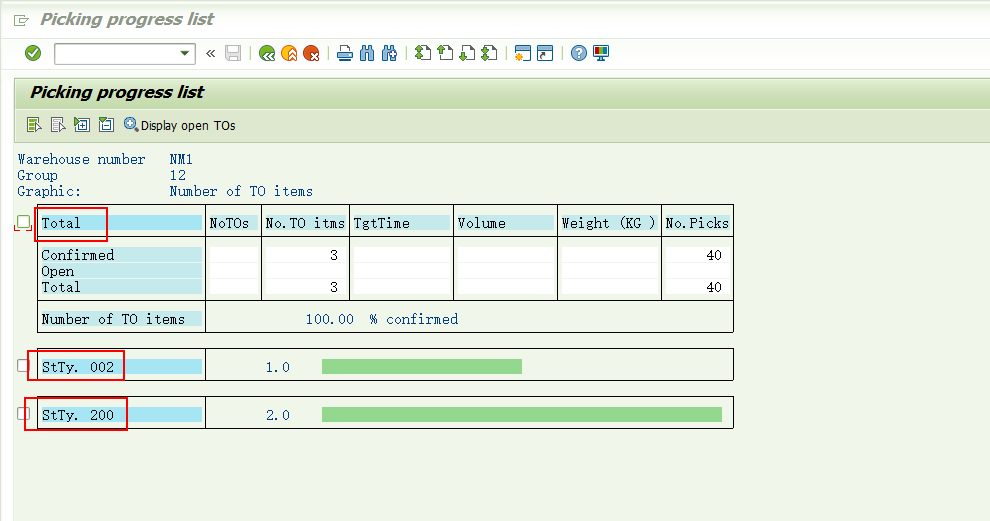990x521 pixels.
Task: Click the Save diskette icon
Action: (x=233, y=54)
